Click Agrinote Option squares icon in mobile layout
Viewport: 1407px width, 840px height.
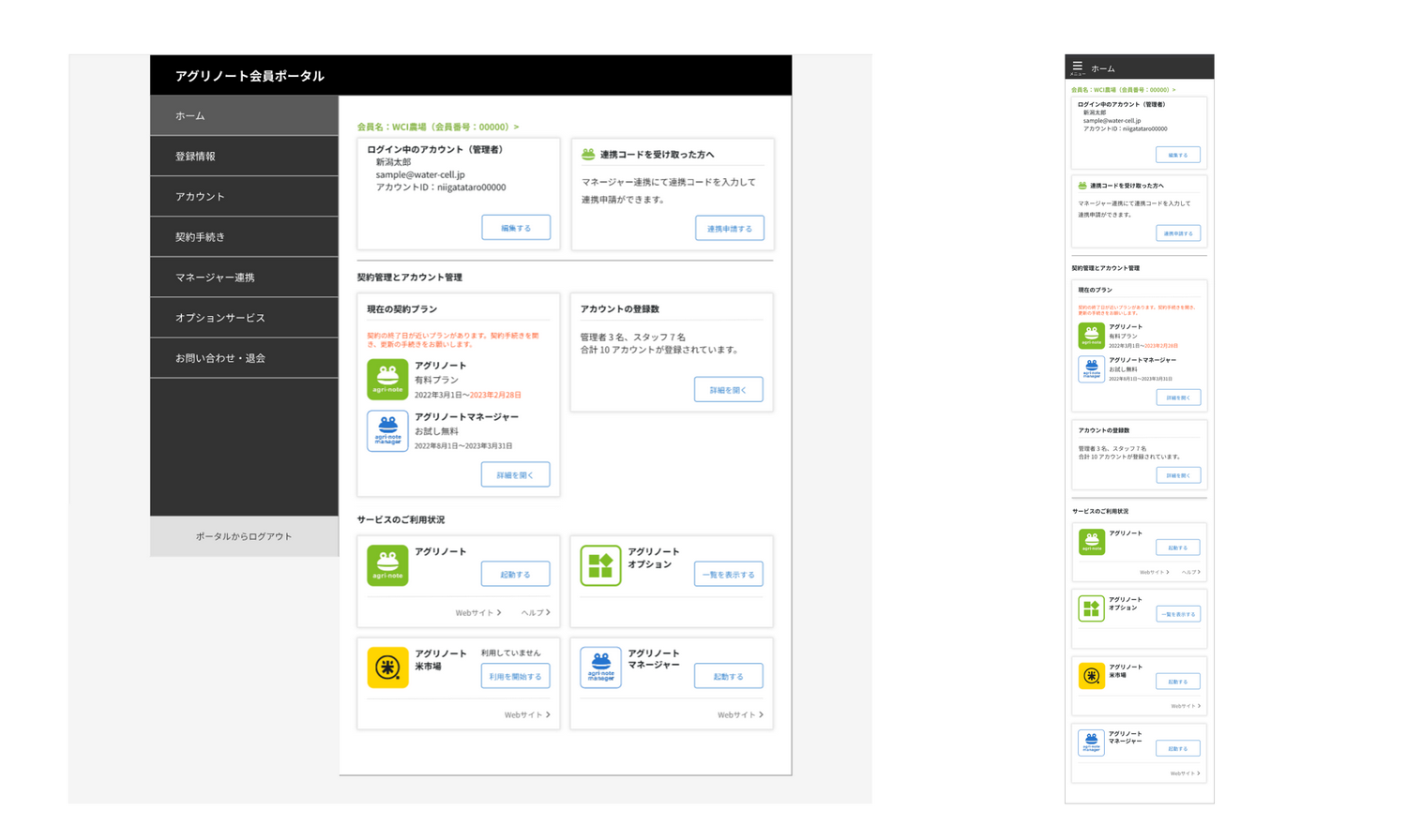click(x=1091, y=608)
